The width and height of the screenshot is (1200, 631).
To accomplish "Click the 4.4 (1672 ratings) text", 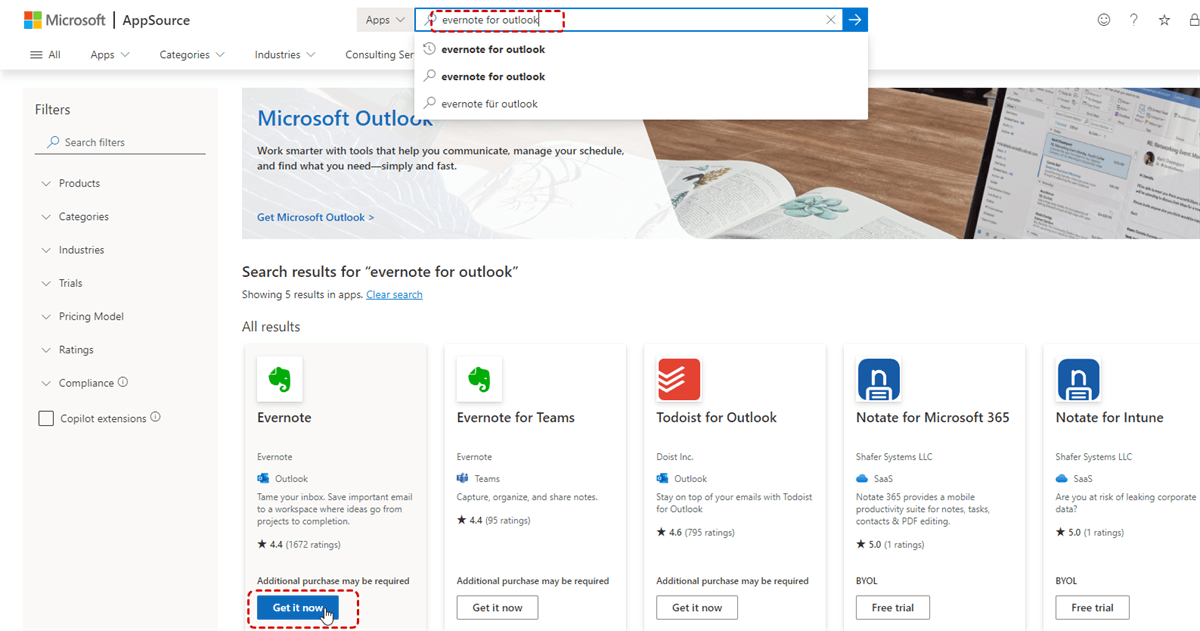I will [x=299, y=545].
